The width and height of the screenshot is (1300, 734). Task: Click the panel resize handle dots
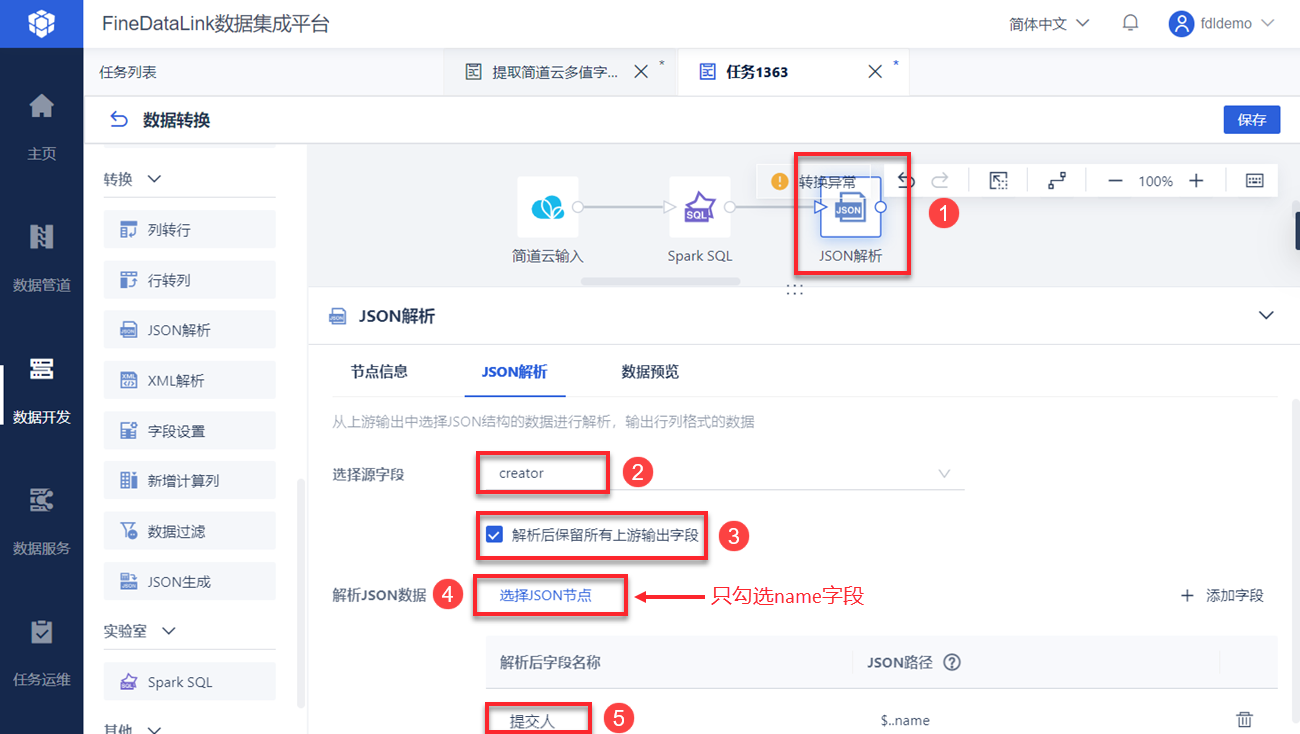click(795, 289)
